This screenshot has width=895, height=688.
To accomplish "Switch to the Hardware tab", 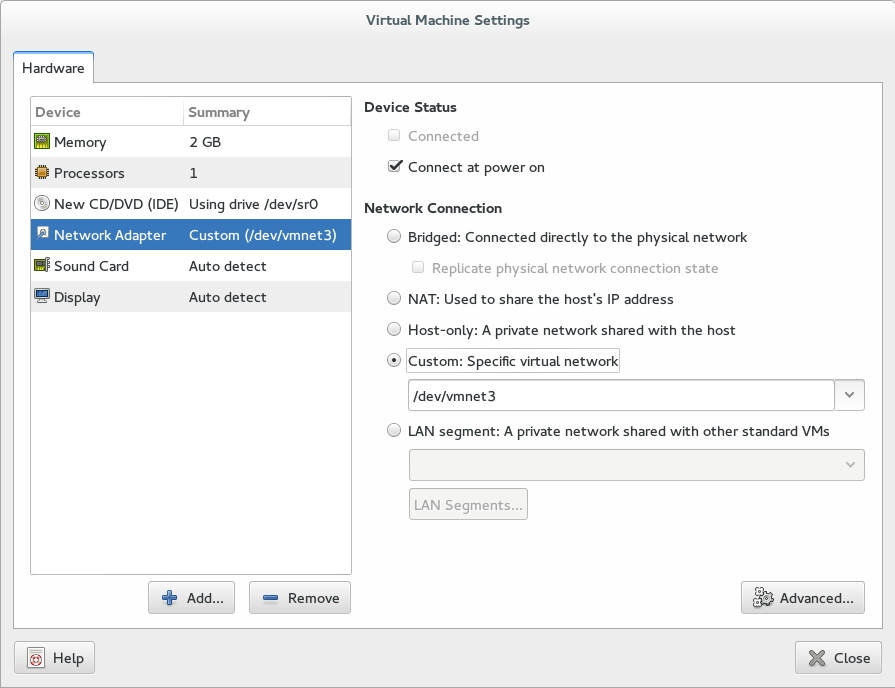I will [x=53, y=68].
